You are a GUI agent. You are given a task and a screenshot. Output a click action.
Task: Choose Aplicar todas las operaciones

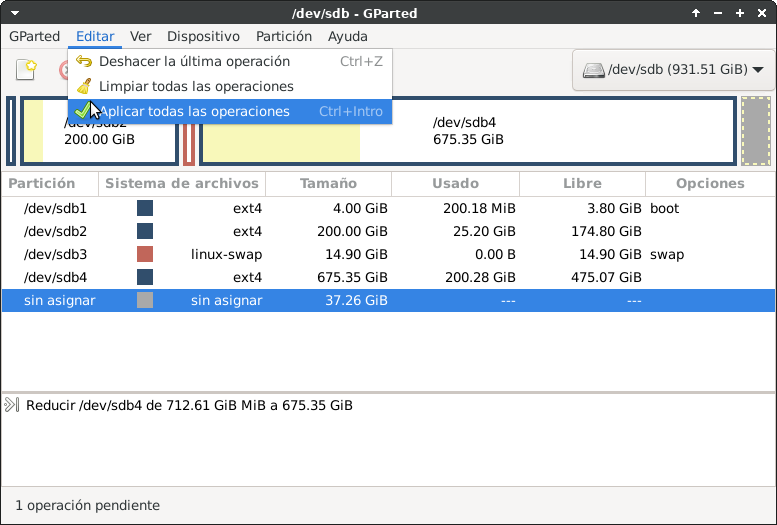(x=195, y=111)
